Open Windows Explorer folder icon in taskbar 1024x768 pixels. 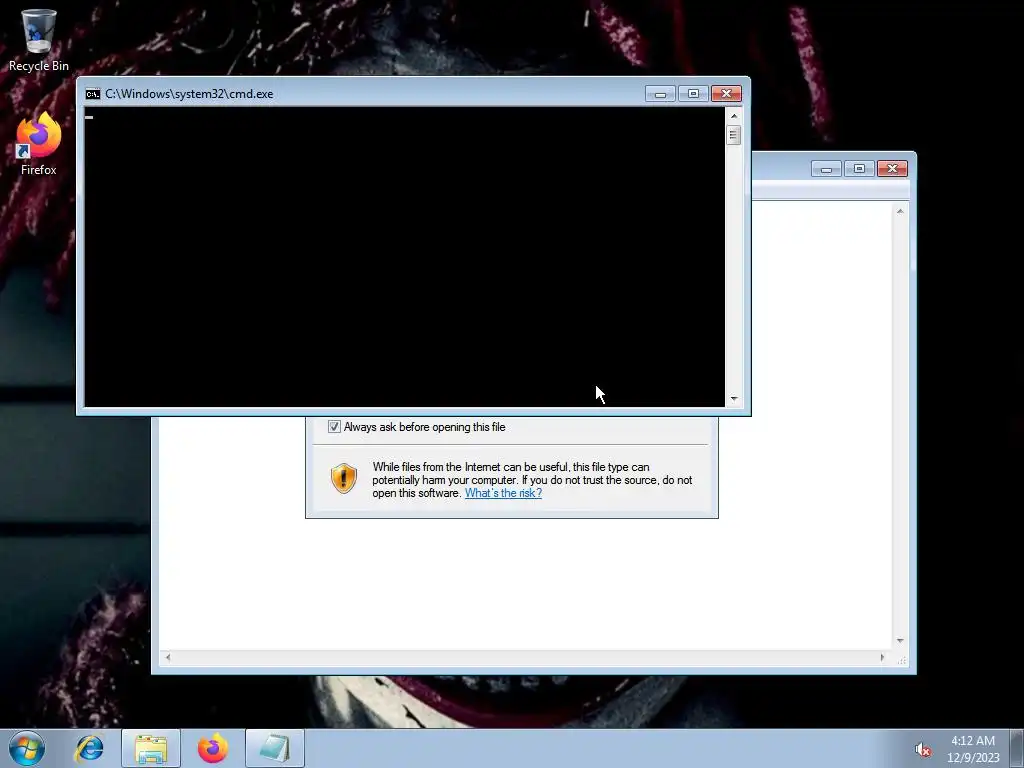click(x=151, y=748)
